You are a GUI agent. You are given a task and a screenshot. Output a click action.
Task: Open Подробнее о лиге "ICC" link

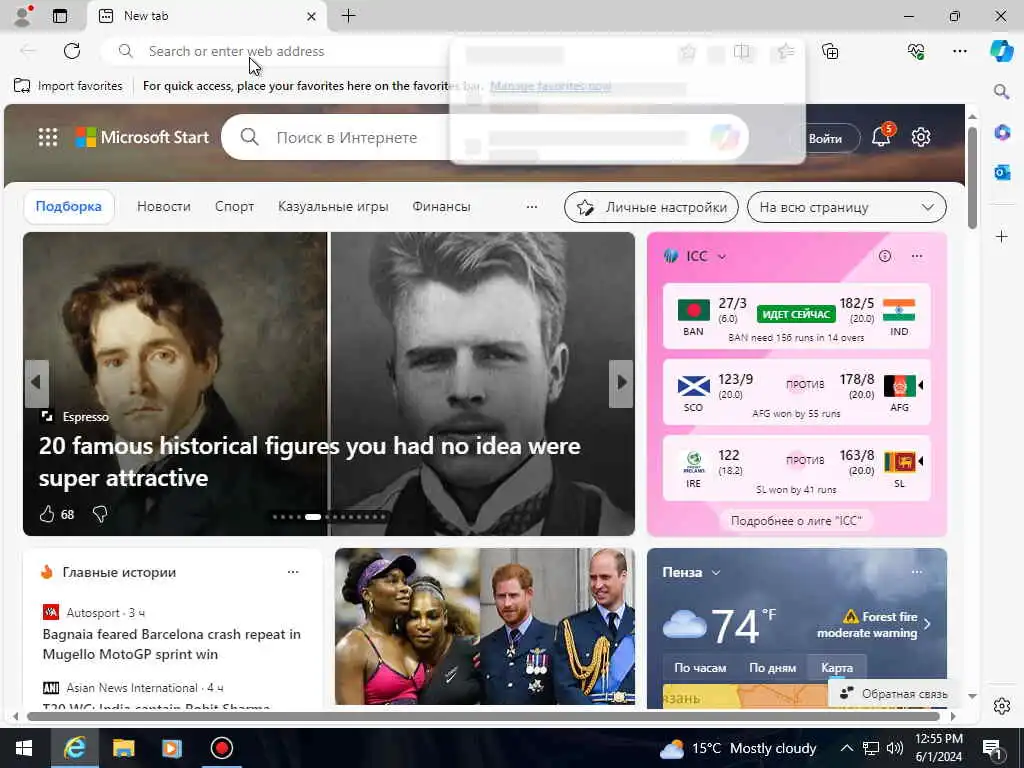[796, 520]
